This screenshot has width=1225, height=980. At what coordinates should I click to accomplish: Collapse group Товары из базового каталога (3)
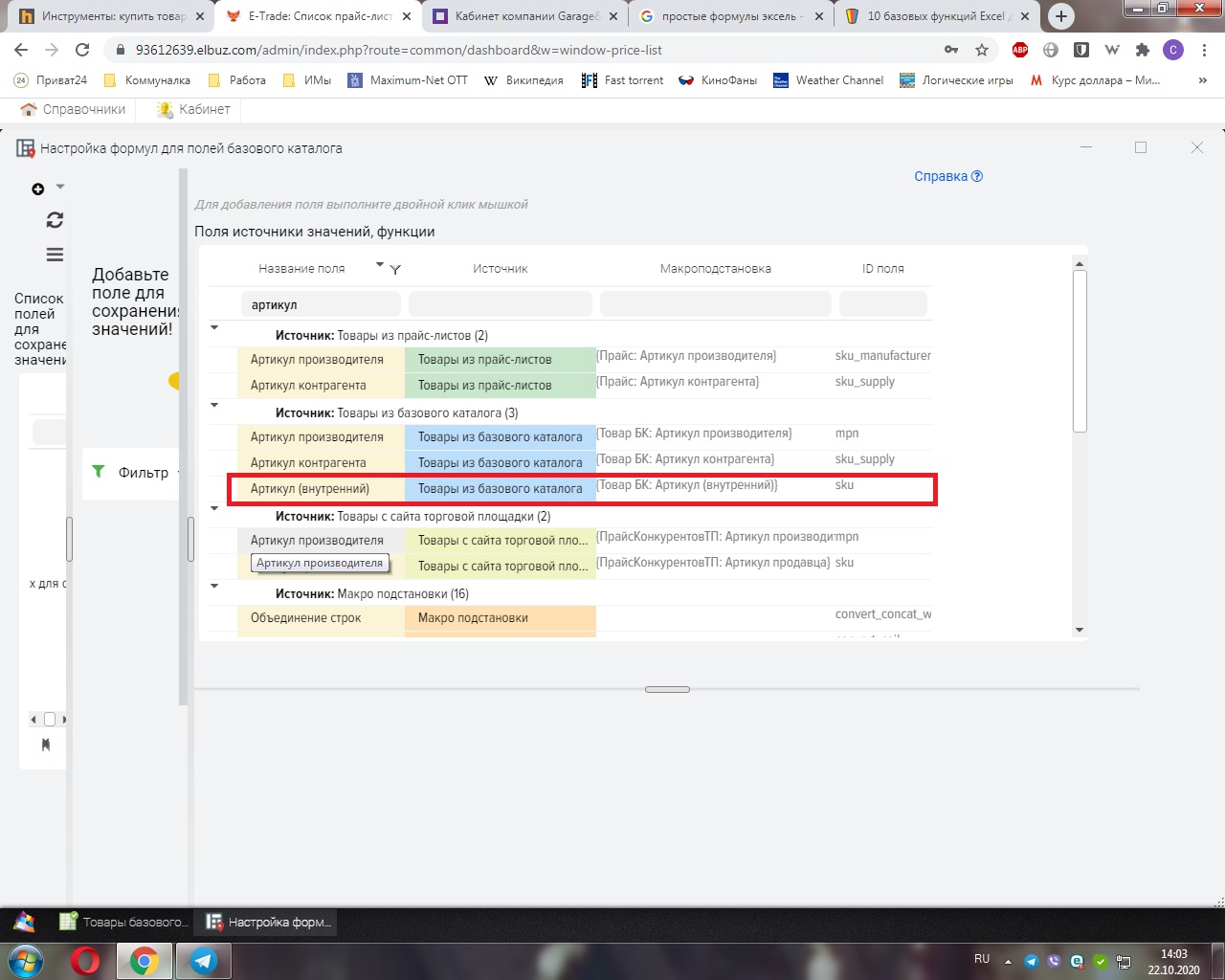214,405
